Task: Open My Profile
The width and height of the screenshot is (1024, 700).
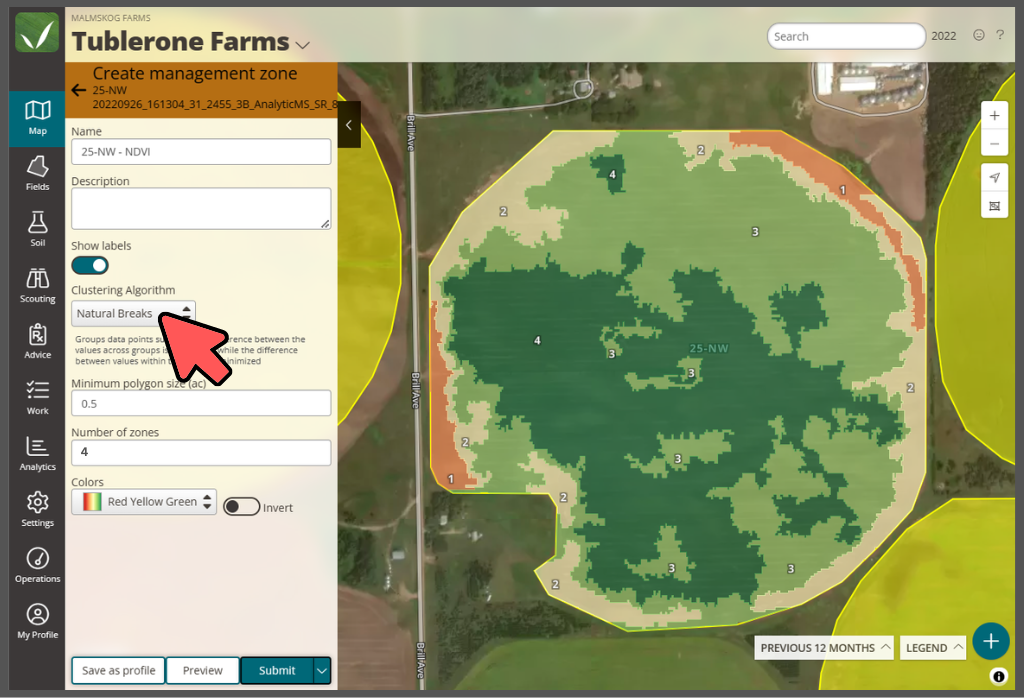Action: pyautogui.click(x=37, y=622)
